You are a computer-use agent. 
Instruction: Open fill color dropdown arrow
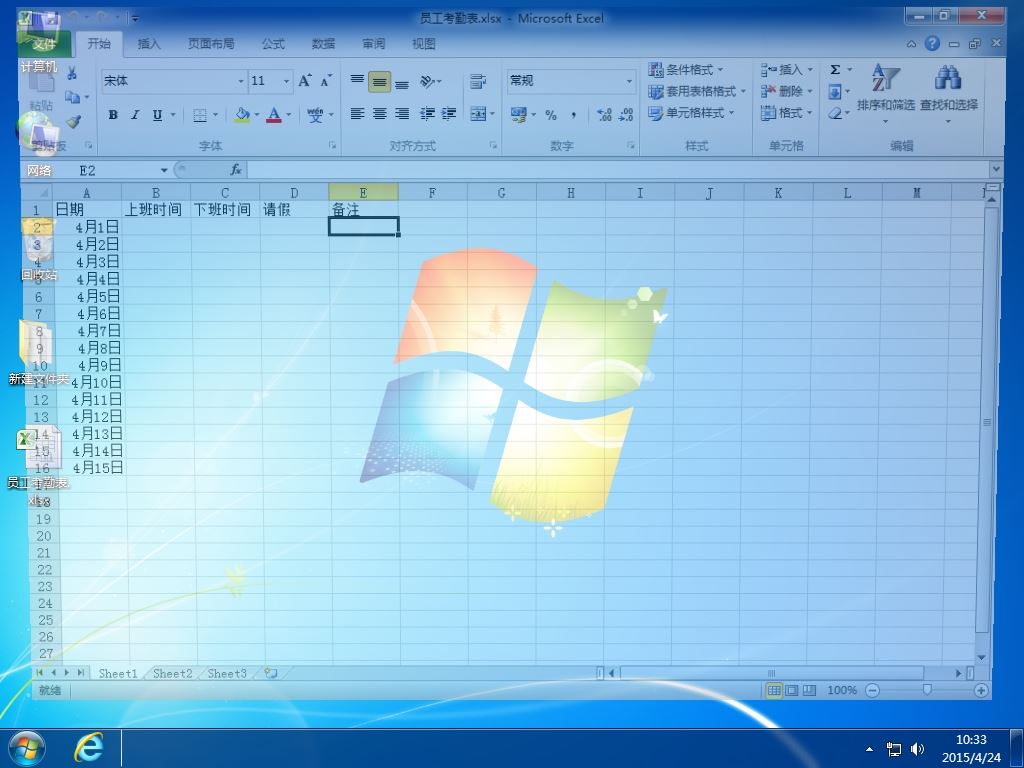pyautogui.click(x=256, y=115)
